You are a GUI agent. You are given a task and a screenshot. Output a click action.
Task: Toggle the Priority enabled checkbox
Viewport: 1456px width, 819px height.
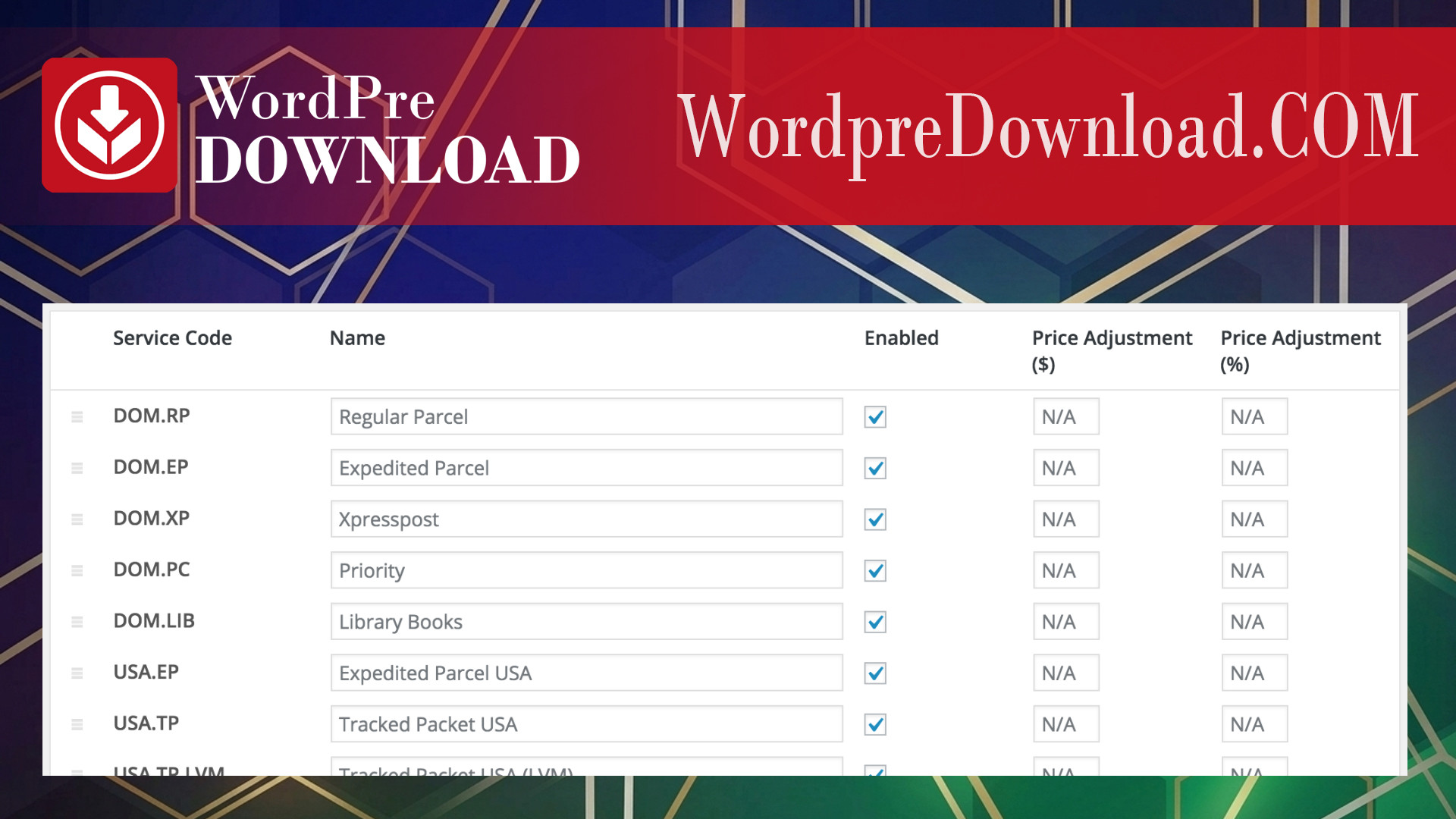point(875,571)
